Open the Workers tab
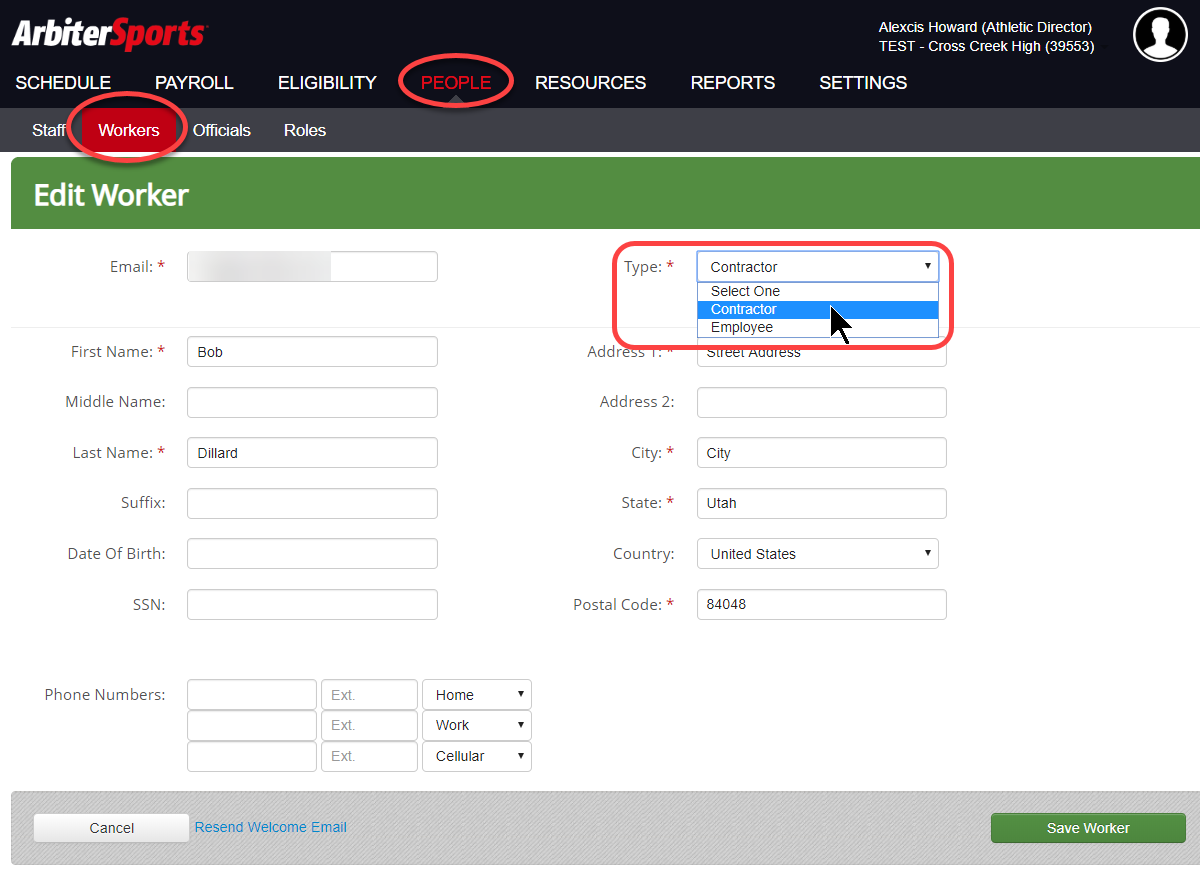Viewport: 1200px width, 871px height. (x=128, y=130)
